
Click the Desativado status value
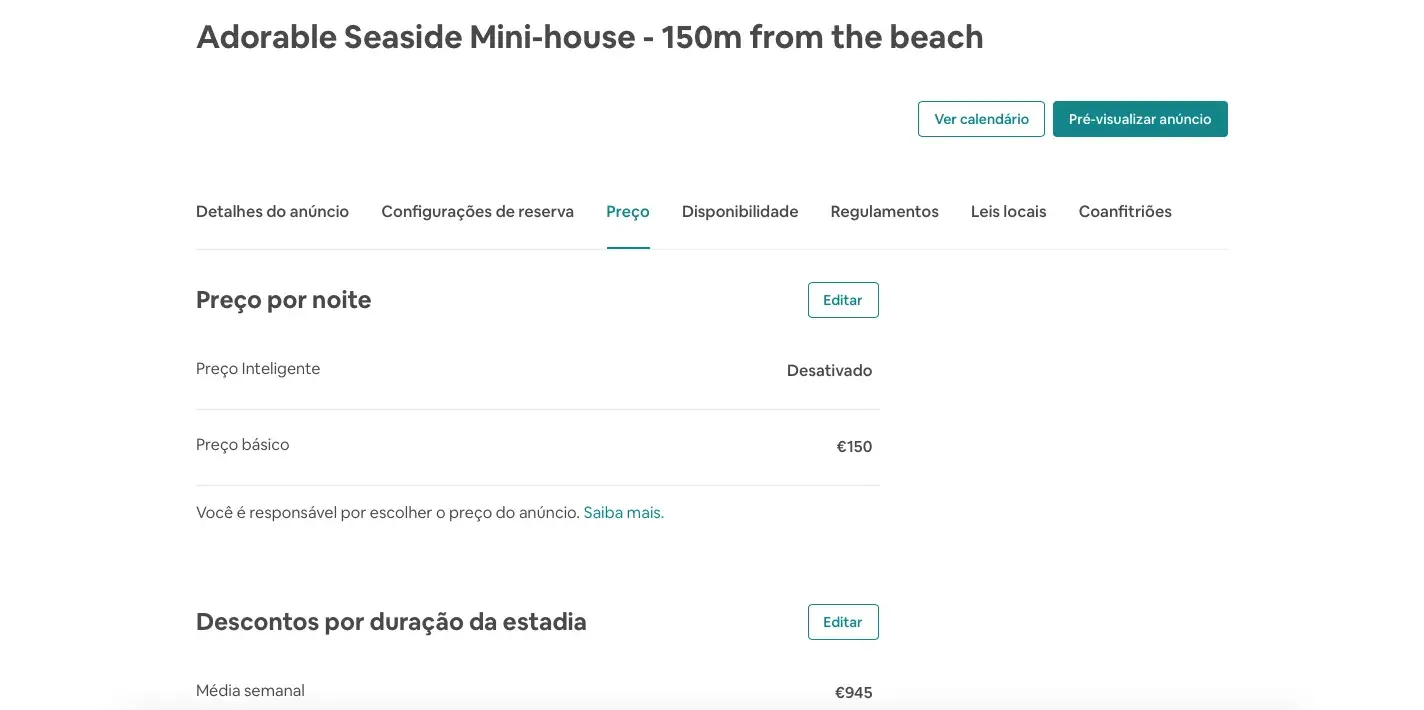(829, 371)
